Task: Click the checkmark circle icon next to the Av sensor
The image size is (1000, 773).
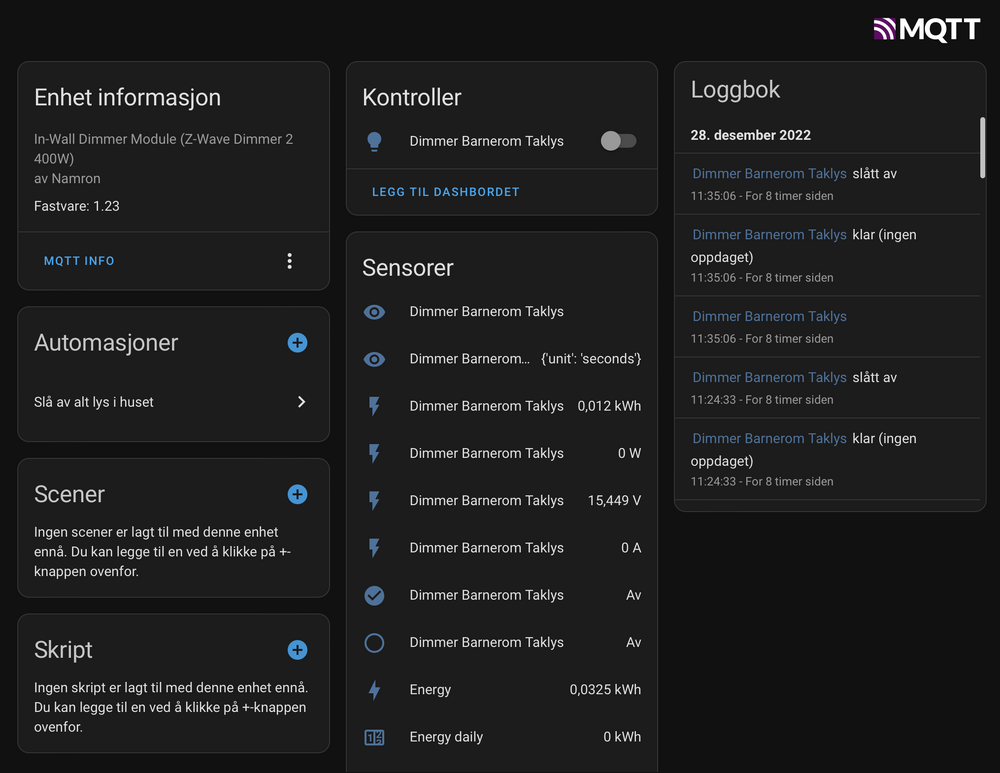Action: point(374,595)
